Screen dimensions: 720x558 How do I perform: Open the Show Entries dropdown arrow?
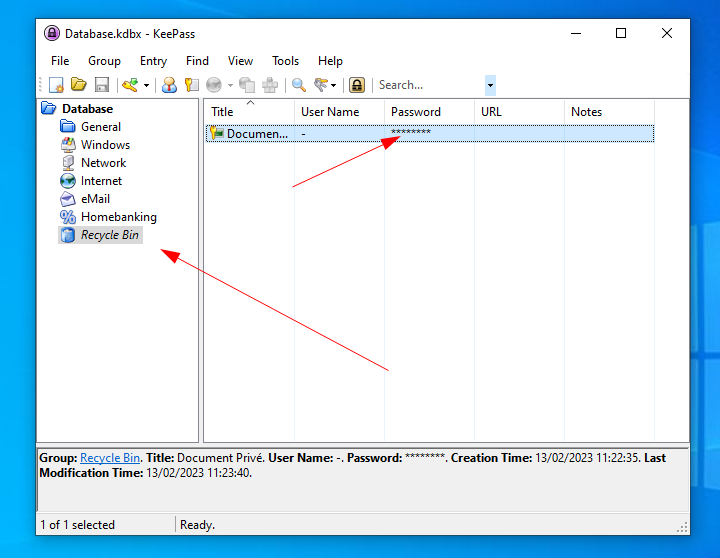click(x=334, y=86)
